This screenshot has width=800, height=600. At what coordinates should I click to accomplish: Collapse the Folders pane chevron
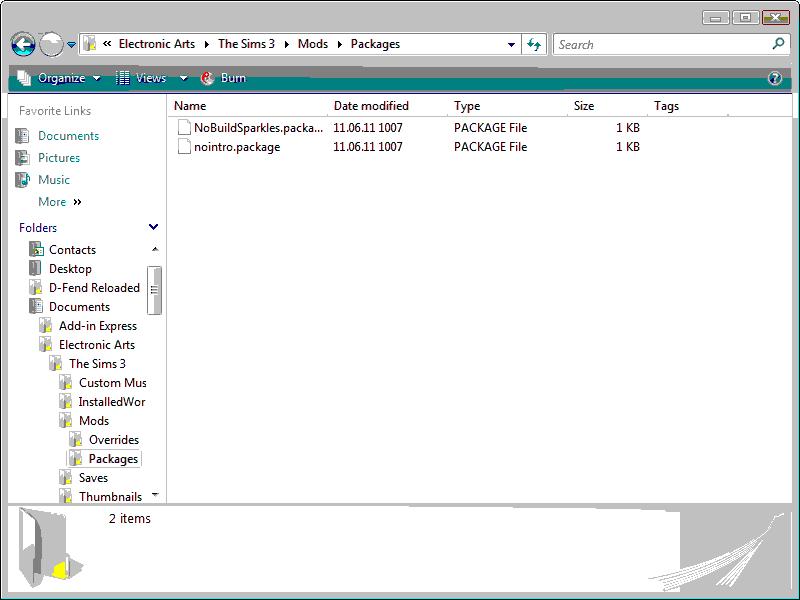[x=153, y=228]
